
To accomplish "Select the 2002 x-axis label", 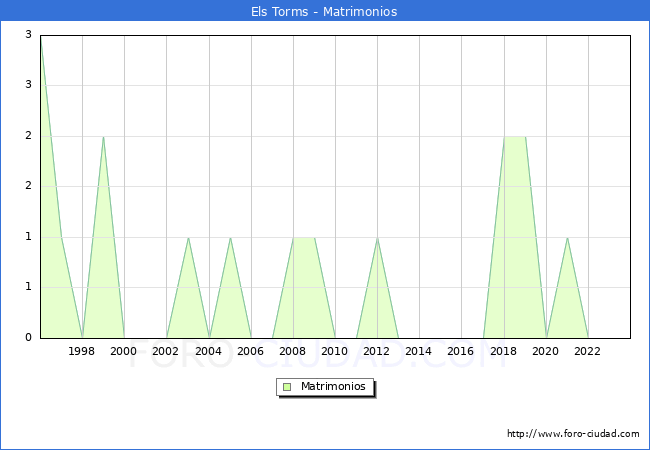I will [x=166, y=351].
